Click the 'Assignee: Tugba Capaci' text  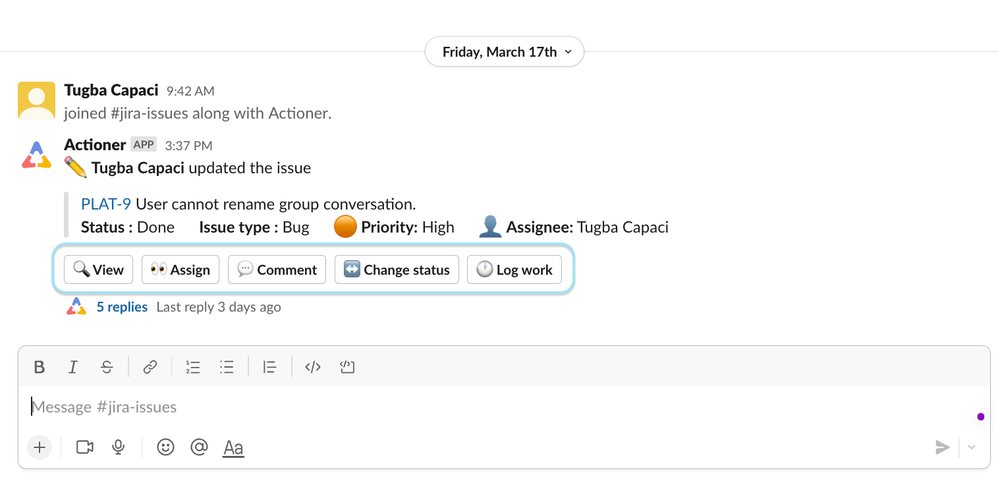(x=587, y=227)
